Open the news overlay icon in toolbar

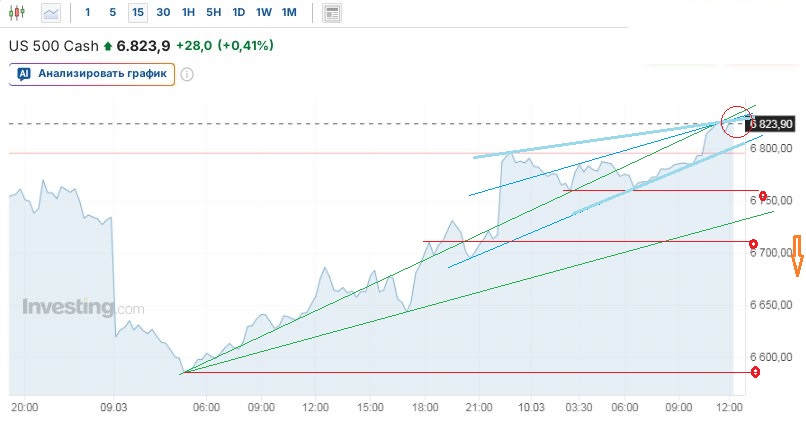pyautogui.click(x=333, y=13)
